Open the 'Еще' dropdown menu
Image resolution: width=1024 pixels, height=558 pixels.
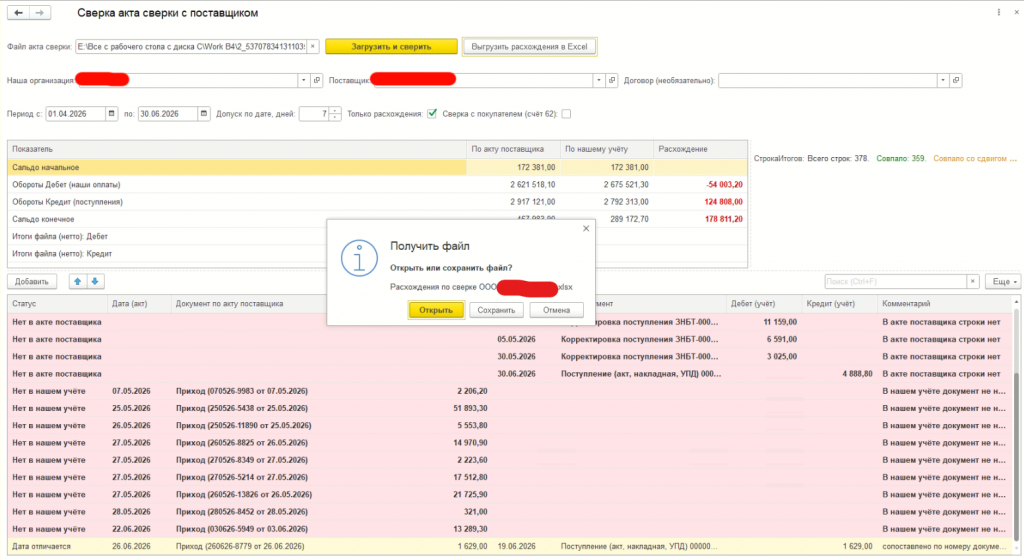[1002, 282]
